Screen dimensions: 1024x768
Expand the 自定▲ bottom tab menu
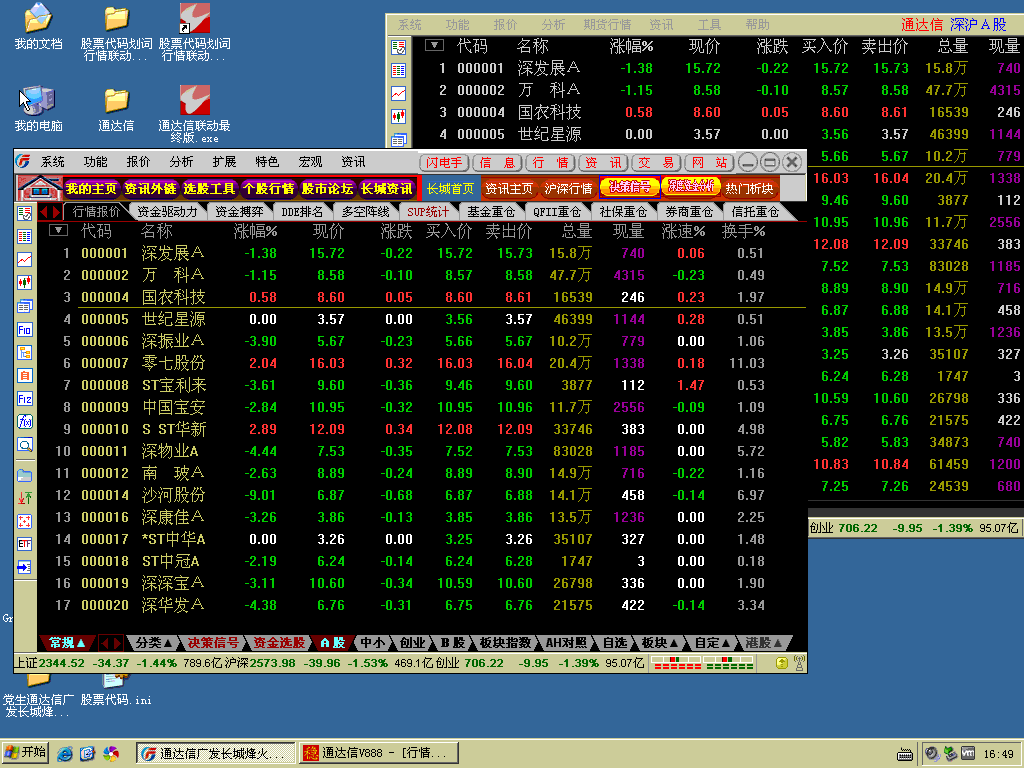712,643
